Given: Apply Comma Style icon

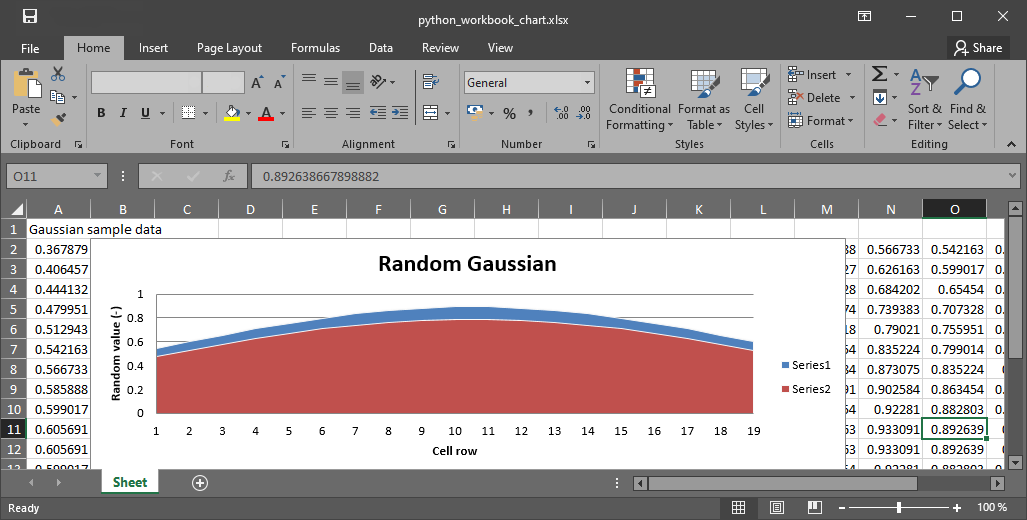Looking at the screenshot, I should coord(531,113).
